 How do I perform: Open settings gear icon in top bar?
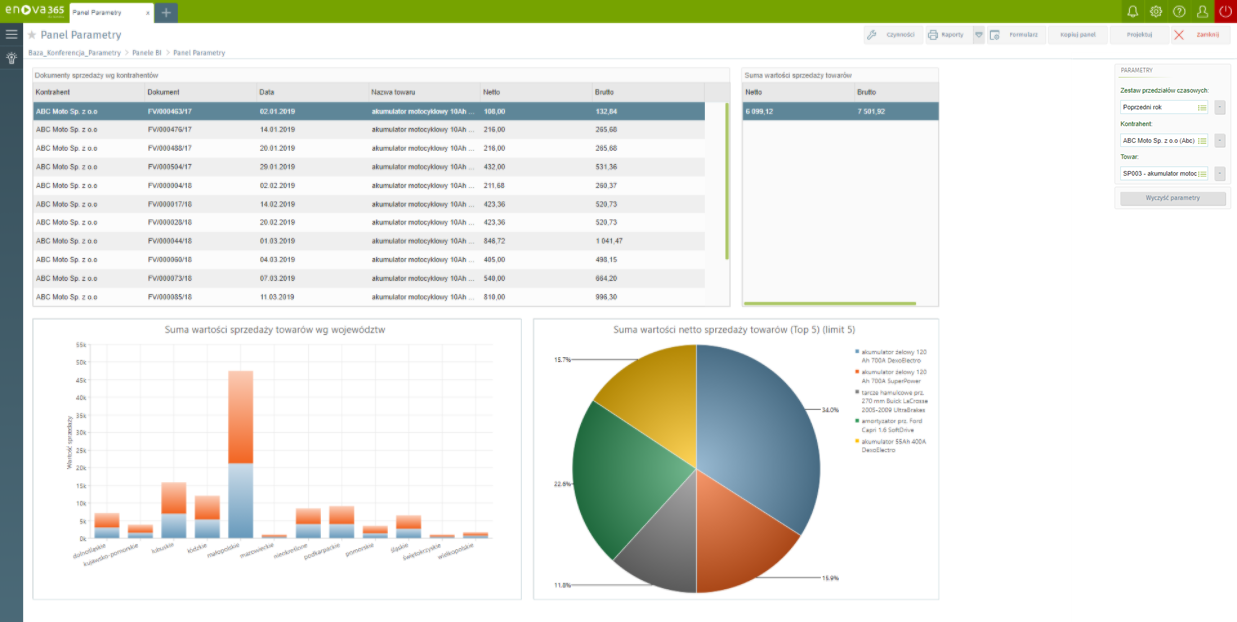click(x=1156, y=12)
